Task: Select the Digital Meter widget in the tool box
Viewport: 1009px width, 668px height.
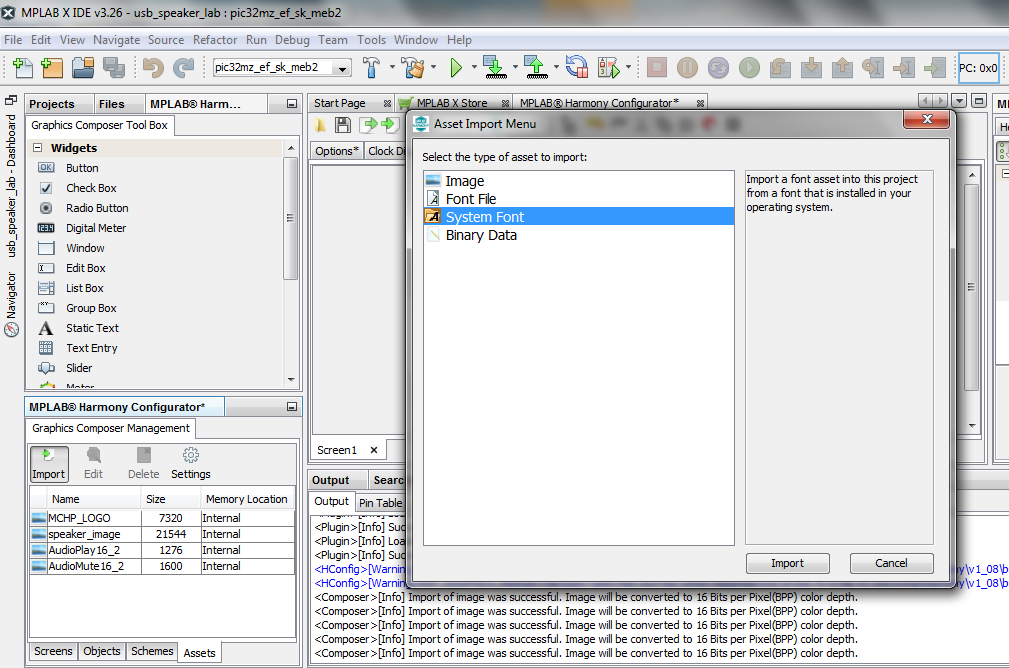Action: (96, 228)
